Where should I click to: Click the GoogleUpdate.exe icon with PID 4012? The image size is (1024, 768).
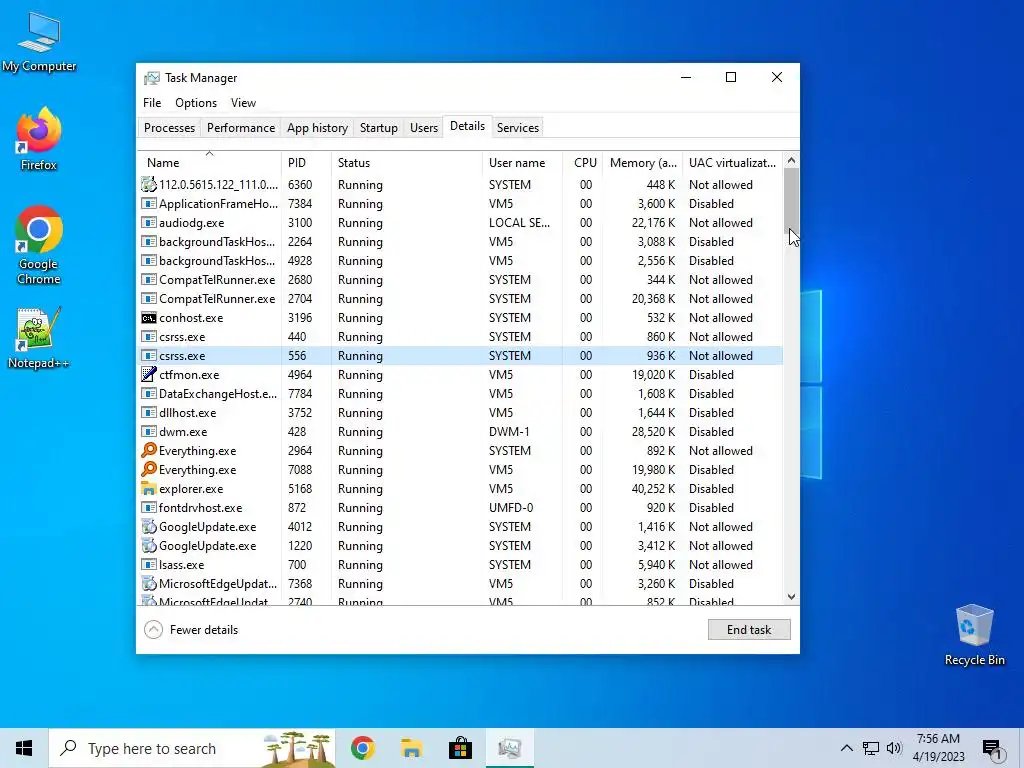(149, 526)
